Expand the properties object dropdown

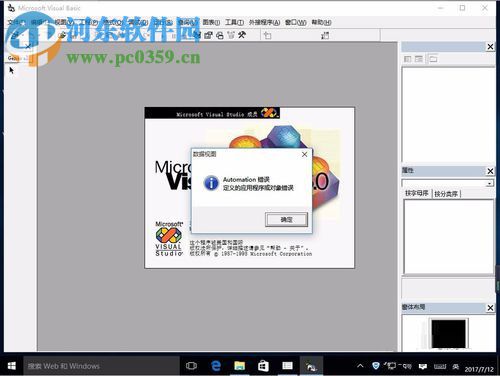click(x=489, y=183)
